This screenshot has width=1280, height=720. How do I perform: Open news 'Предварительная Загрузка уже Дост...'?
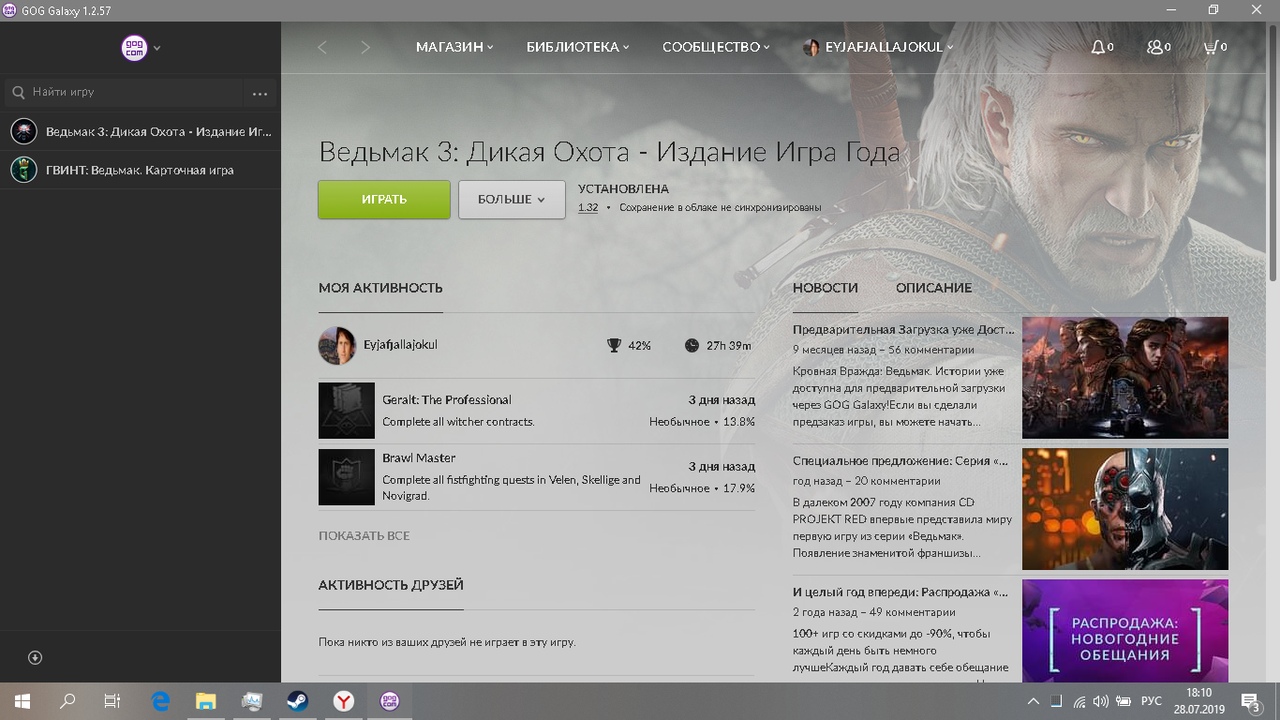(903, 329)
